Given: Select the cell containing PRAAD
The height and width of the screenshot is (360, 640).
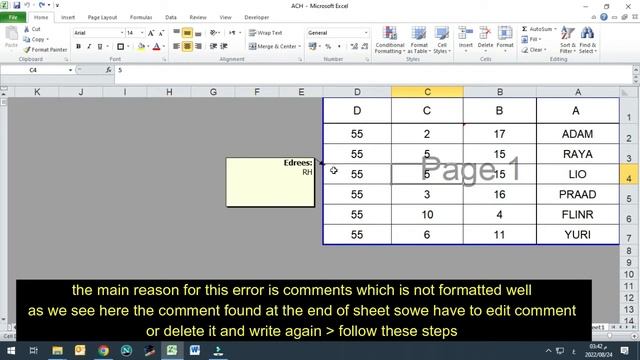Looking at the screenshot, I should point(578,194).
